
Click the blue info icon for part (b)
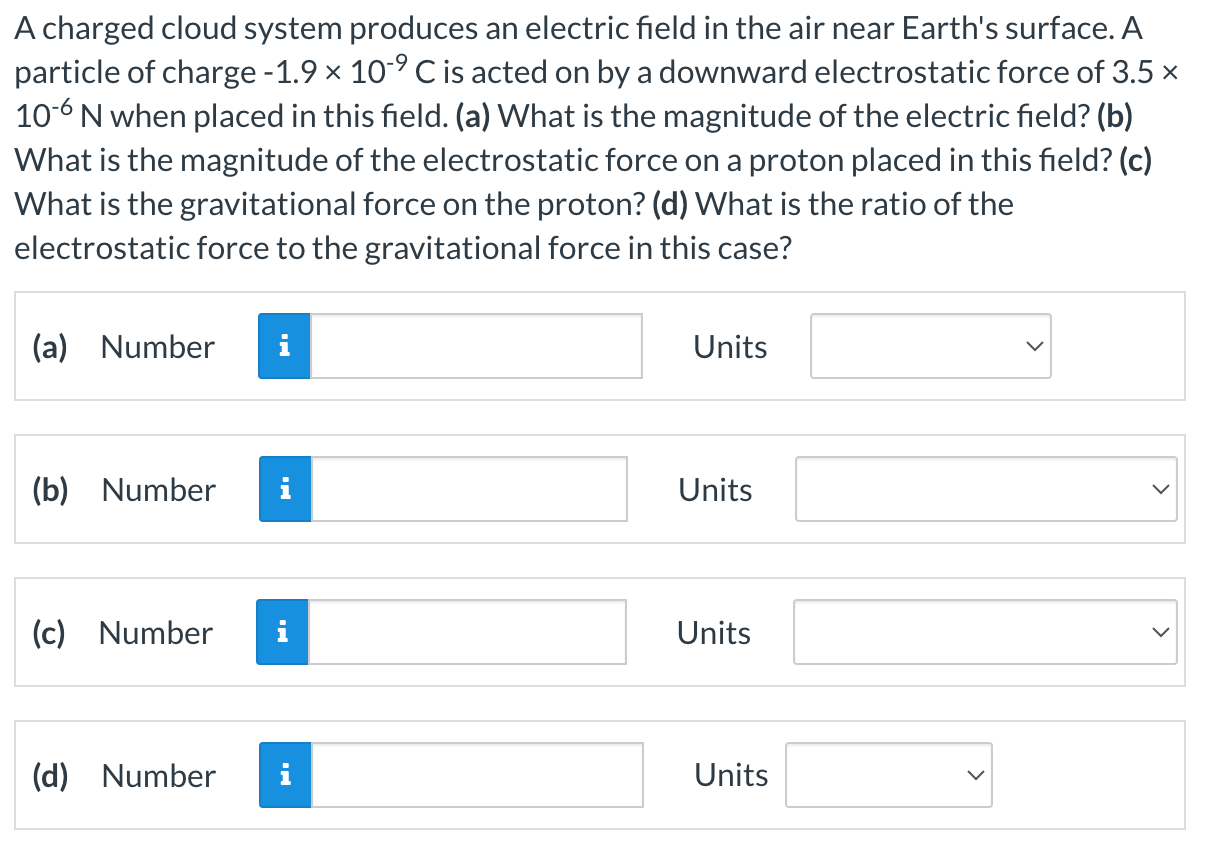(283, 489)
